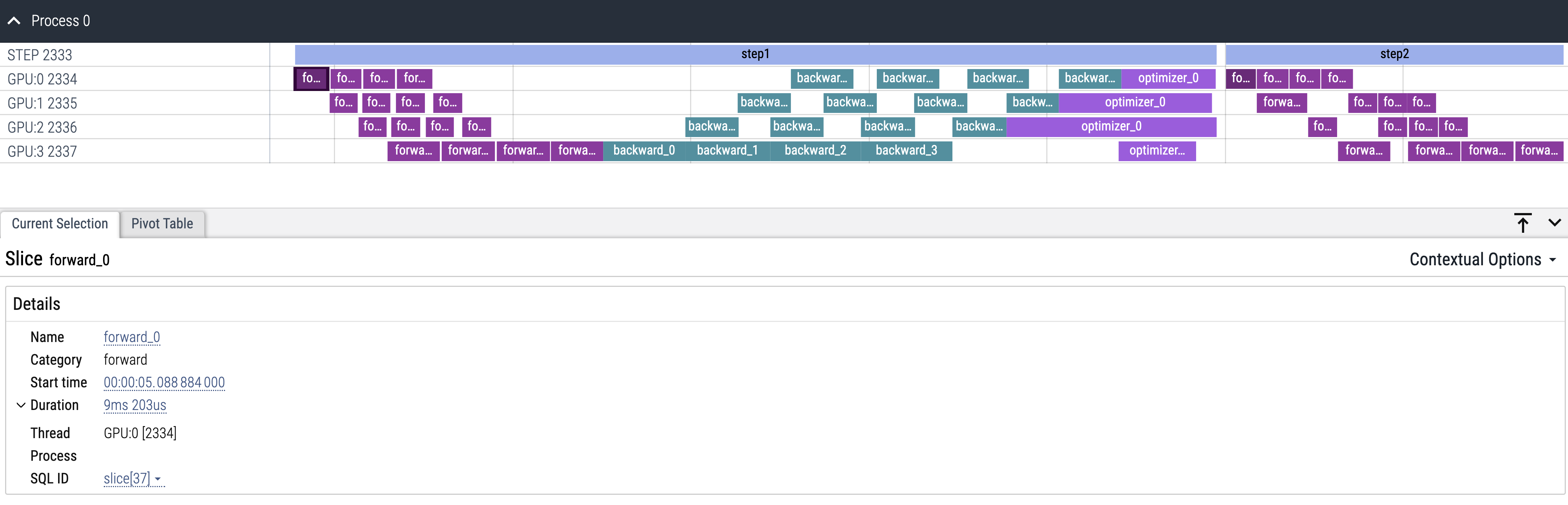Select backward_2 slice on GPU:3 track
The width and height of the screenshot is (1568, 505).
click(x=815, y=151)
